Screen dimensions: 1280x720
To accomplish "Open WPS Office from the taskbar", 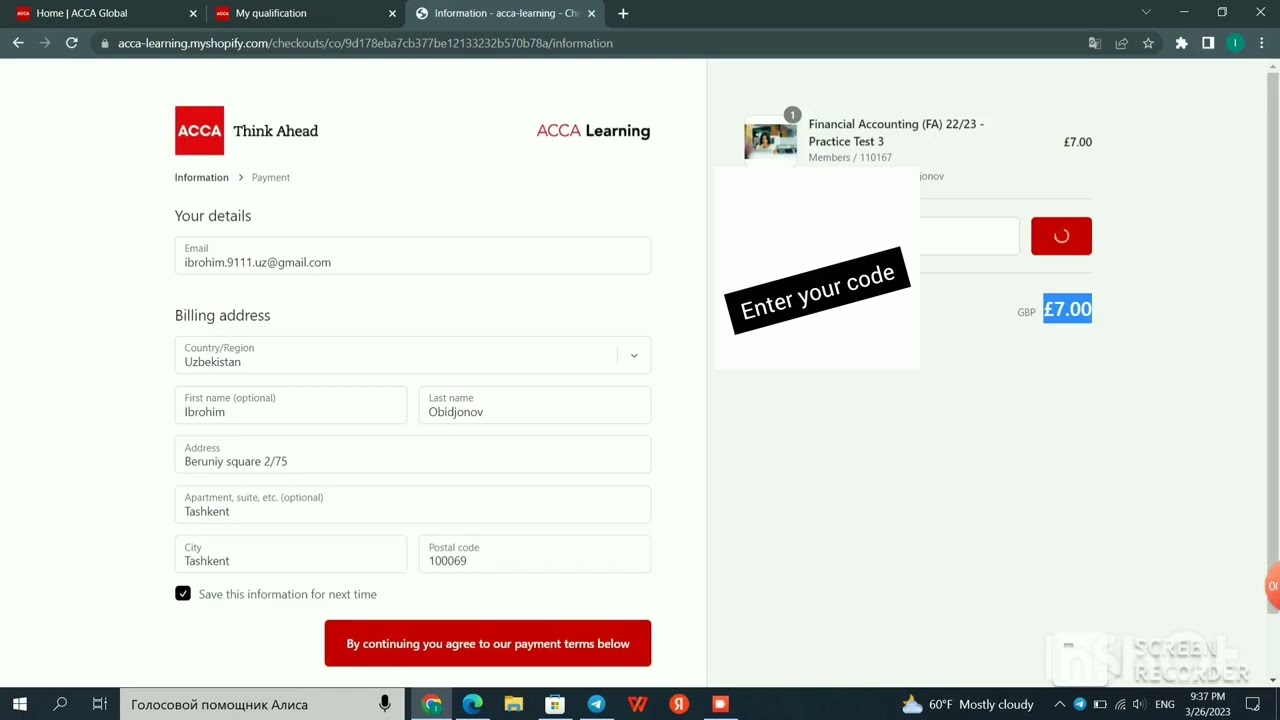I will click(x=637, y=704).
